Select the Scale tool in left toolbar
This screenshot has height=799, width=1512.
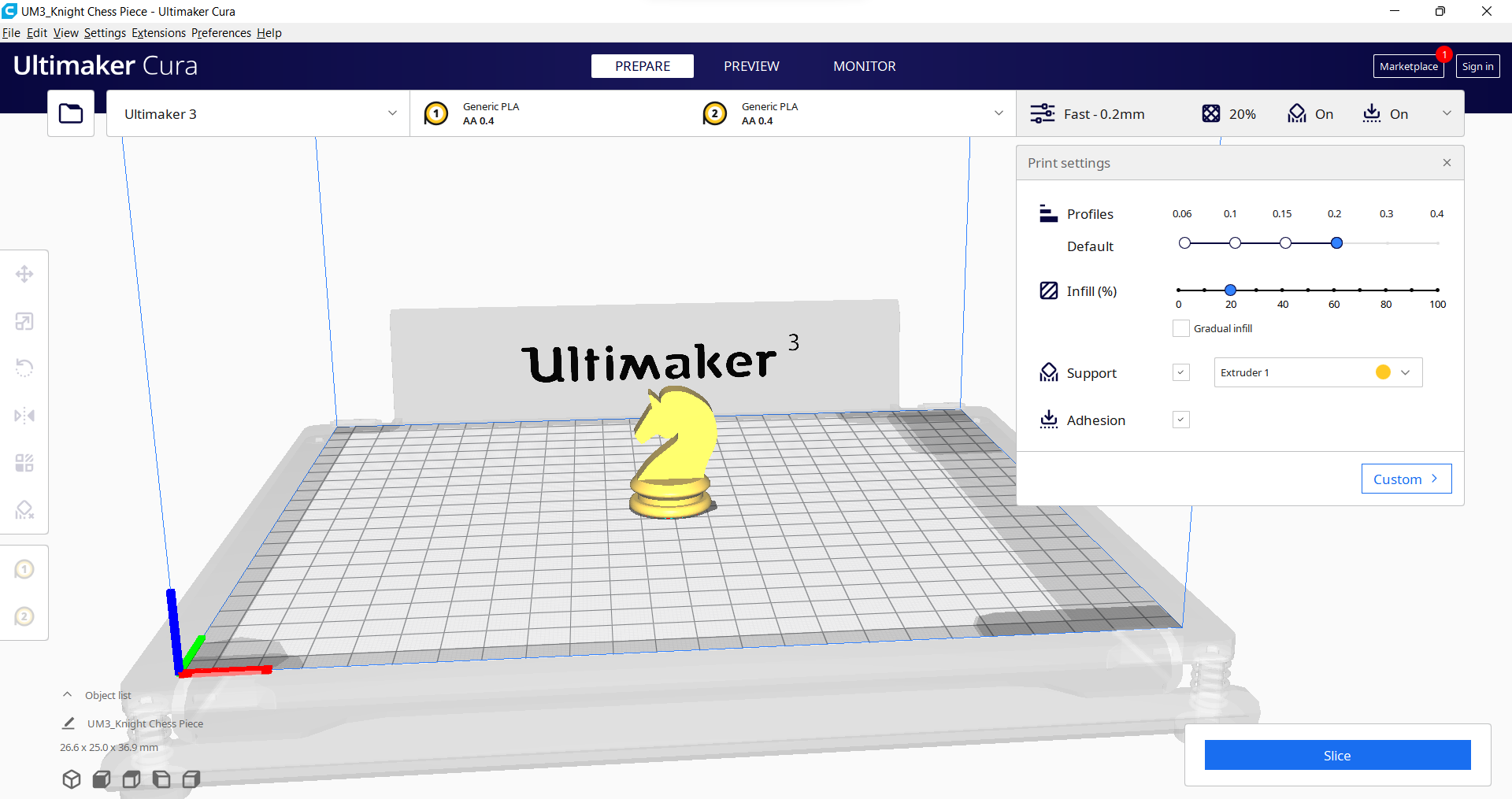coord(24,321)
